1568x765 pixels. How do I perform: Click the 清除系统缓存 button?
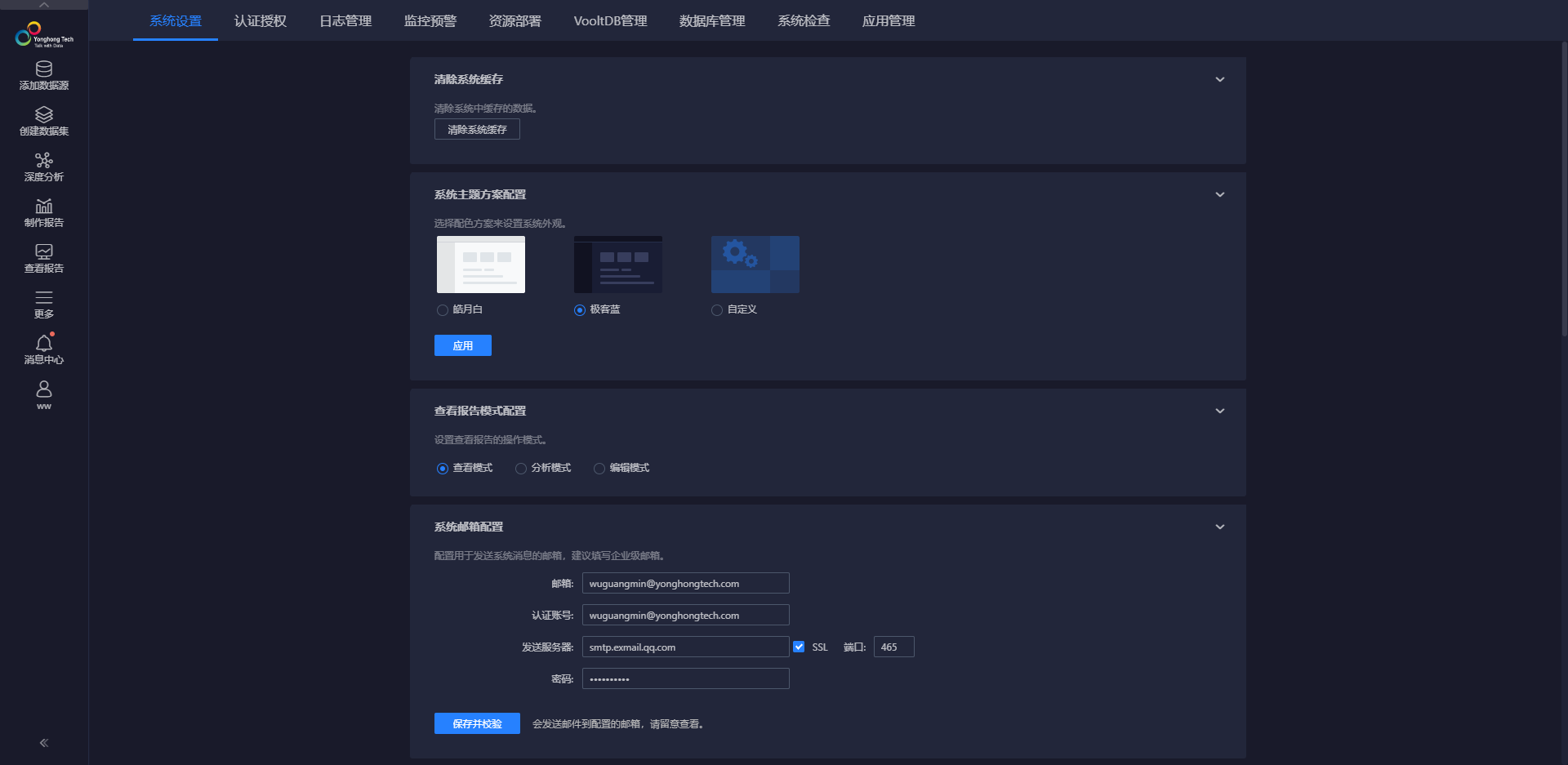click(476, 129)
